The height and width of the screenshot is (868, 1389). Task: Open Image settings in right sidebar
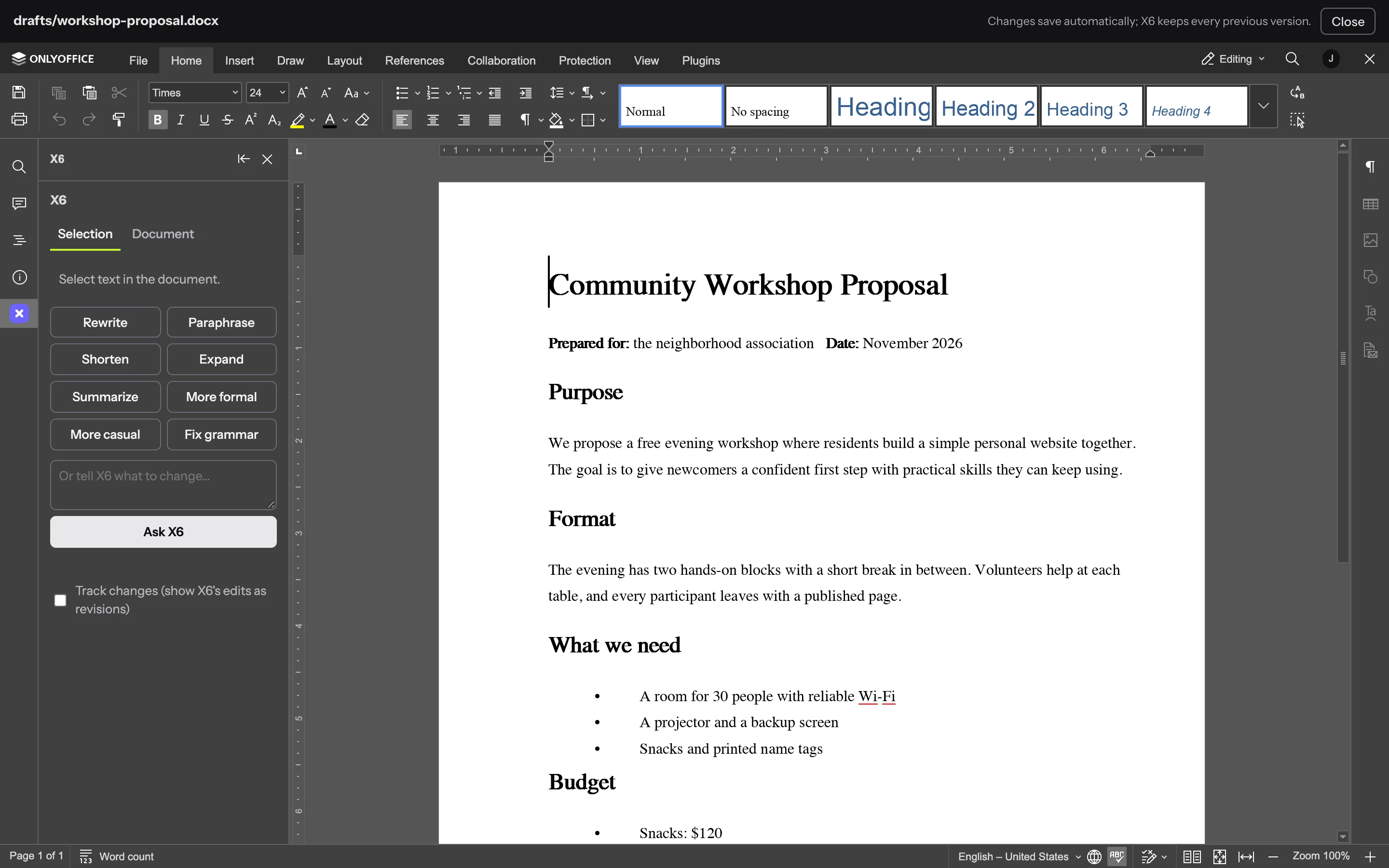click(x=1370, y=240)
